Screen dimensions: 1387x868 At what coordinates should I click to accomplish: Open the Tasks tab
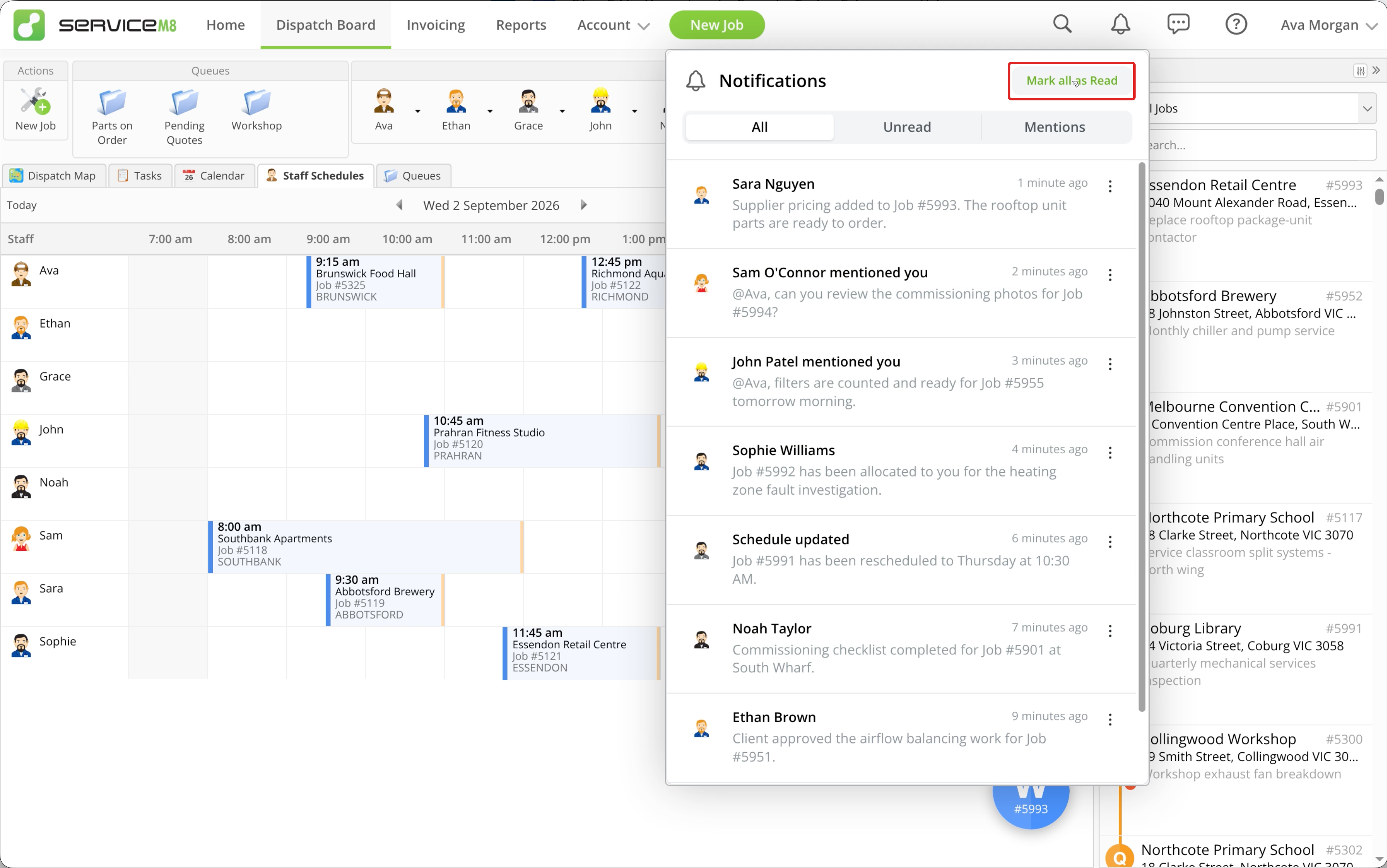point(139,176)
